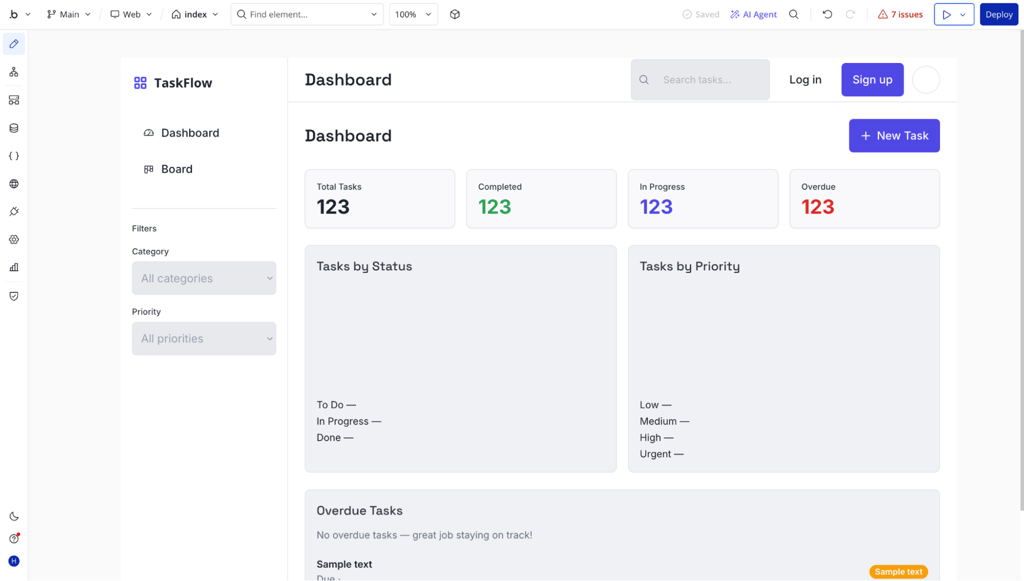
Task: Click the 'Medium —' legend text
Action: click(x=664, y=421)
